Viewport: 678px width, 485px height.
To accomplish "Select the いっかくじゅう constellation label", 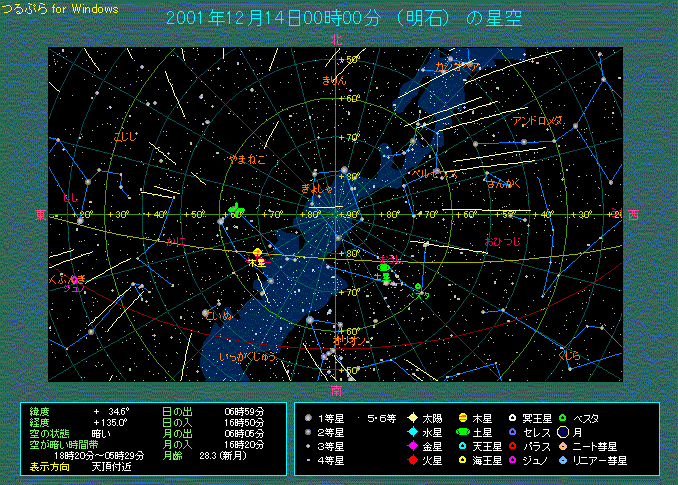I will coord(245,356).
